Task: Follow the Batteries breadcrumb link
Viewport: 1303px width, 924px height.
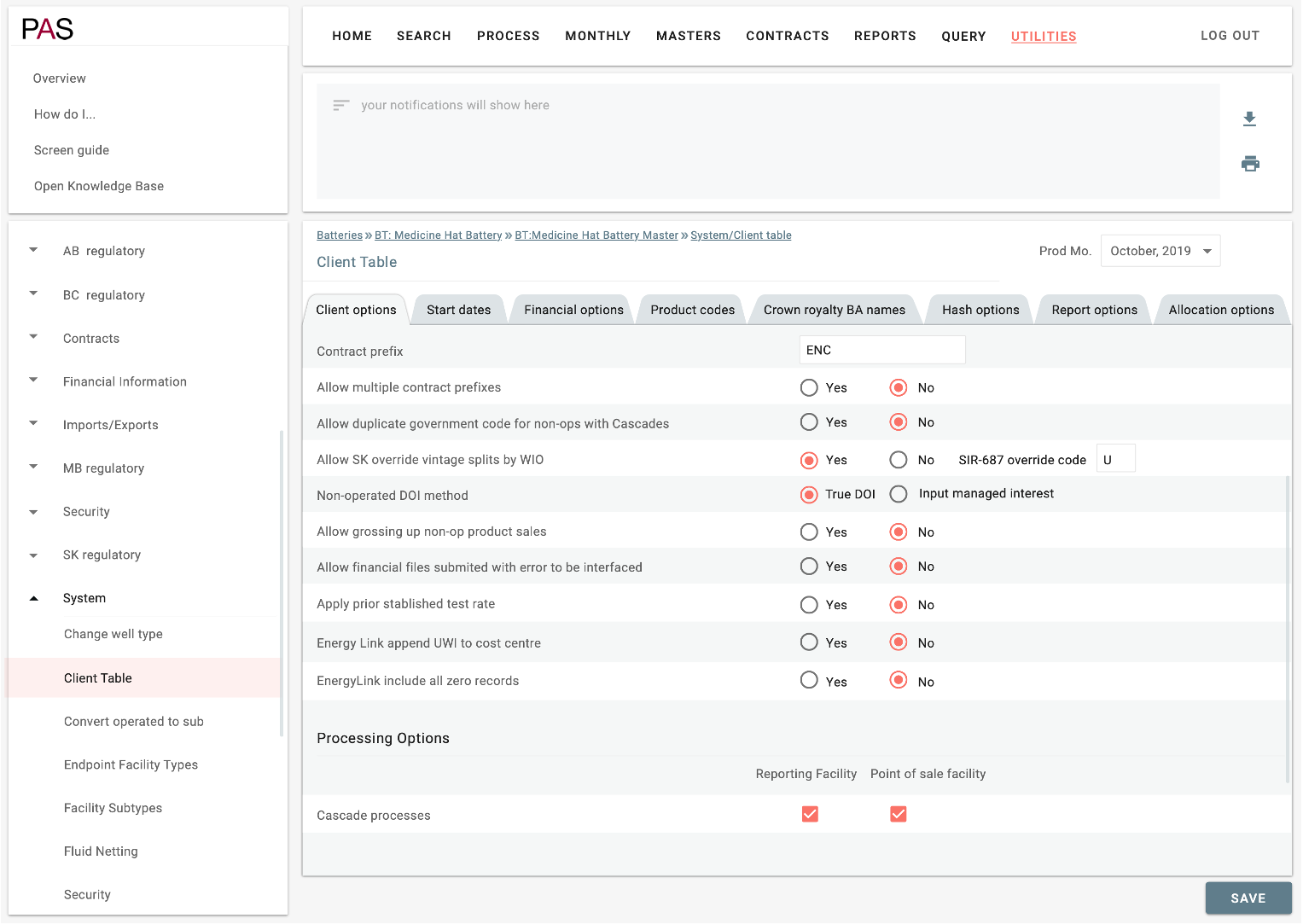Action: (x=340, y=235)
